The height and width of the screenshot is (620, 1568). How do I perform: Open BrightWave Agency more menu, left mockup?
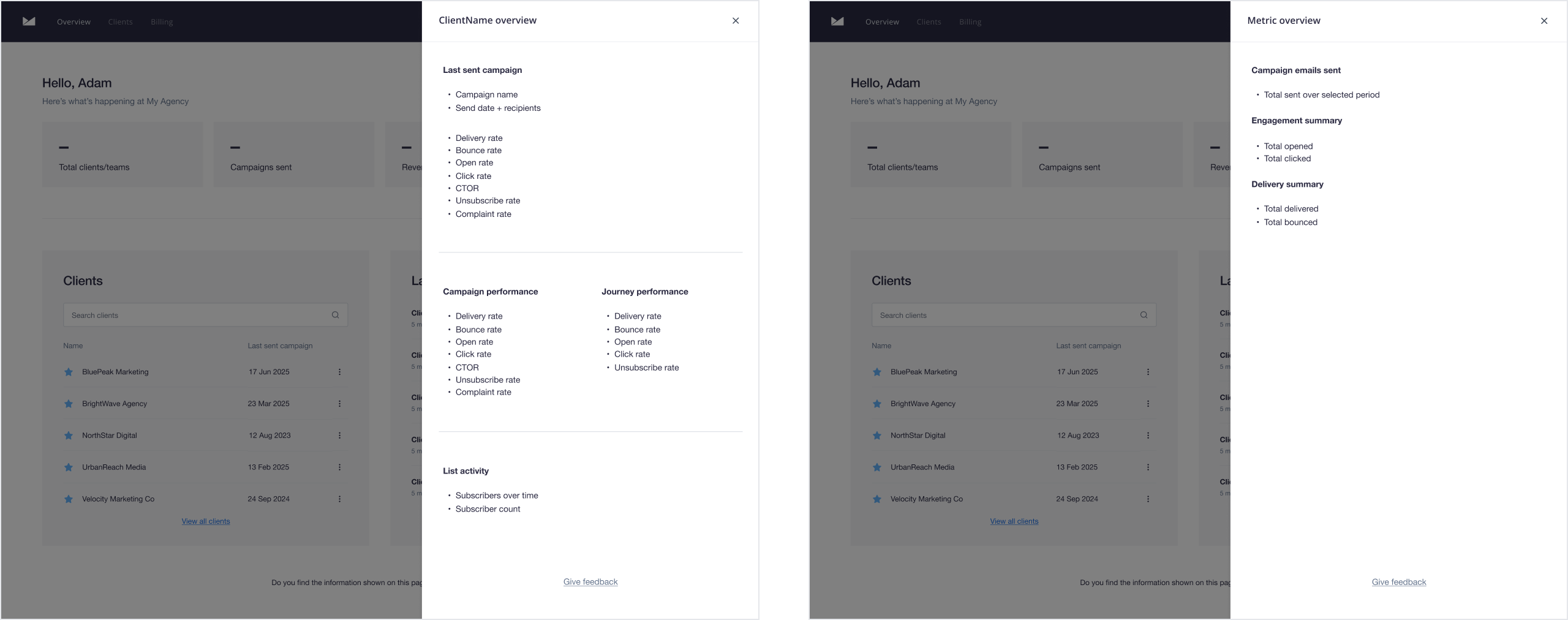tap(339, 404)
